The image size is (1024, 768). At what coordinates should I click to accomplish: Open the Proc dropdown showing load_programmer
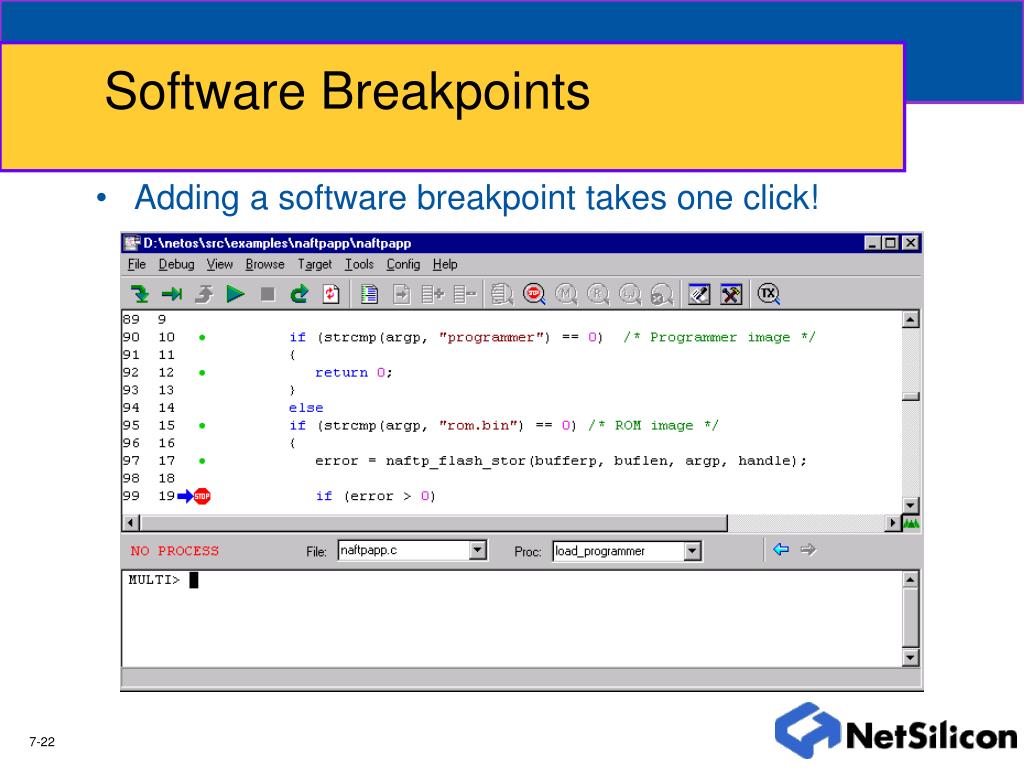tap(693, 551)
